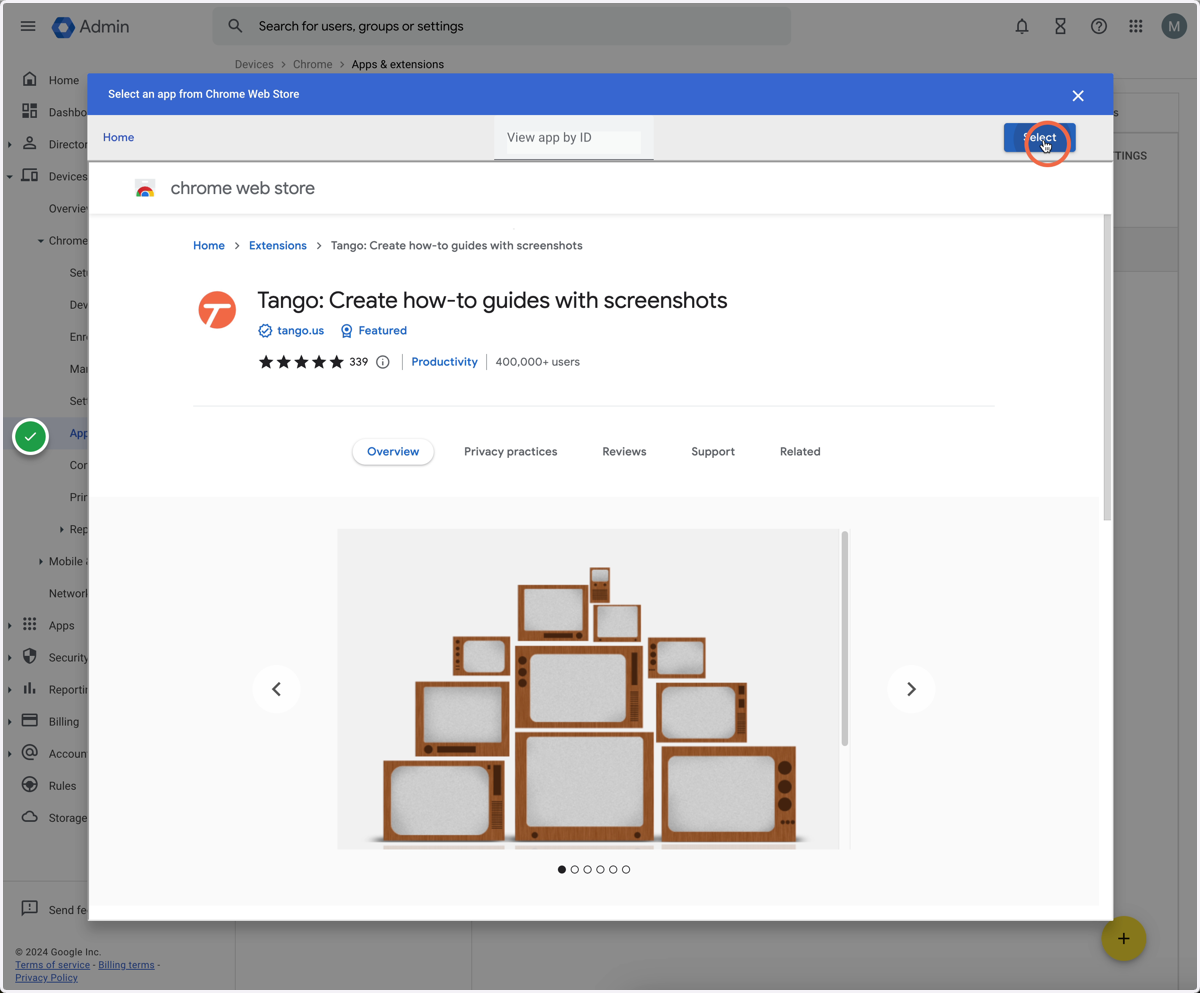
Task: Click the admin search field
Action: [501, 26]
